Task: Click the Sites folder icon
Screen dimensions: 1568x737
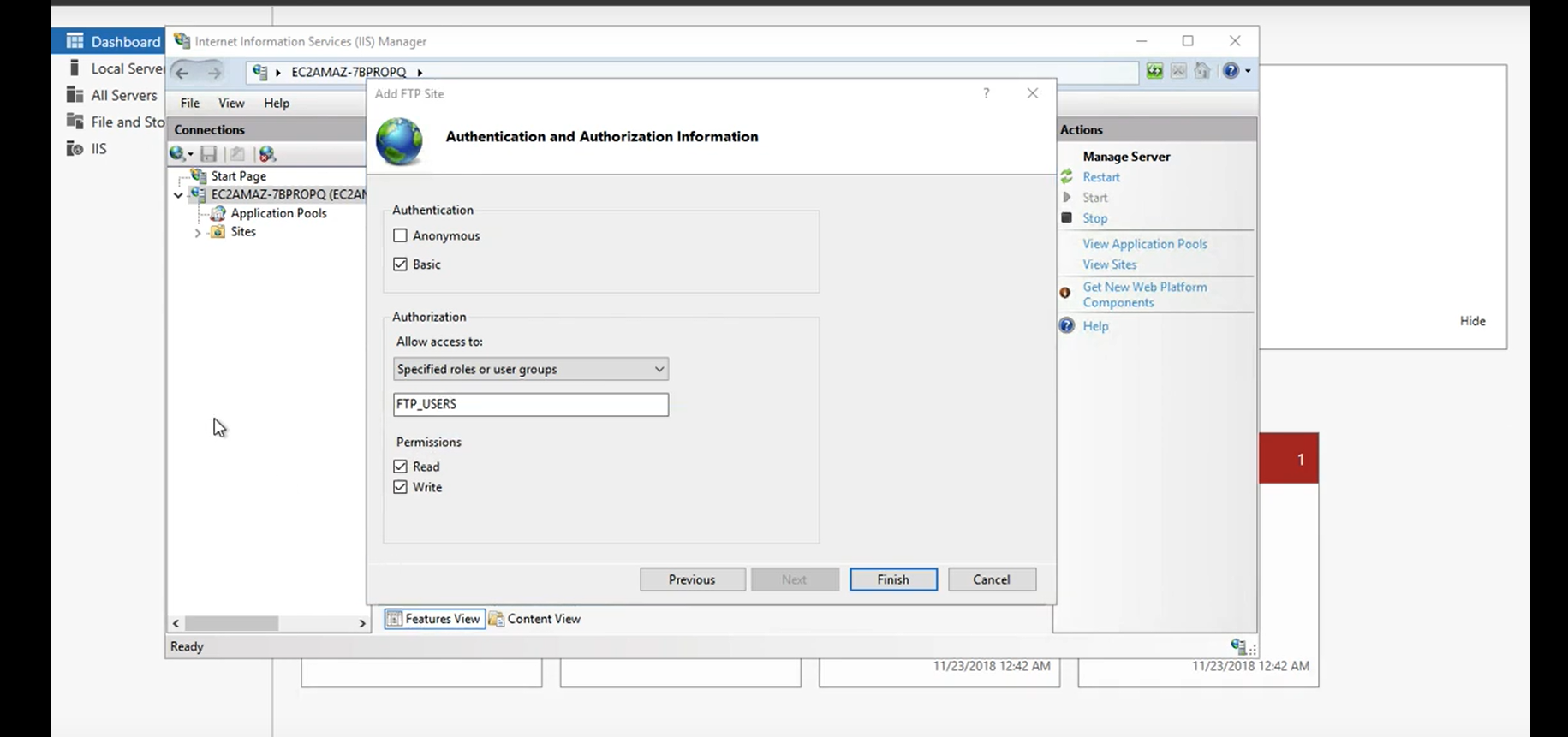Action: [218, 232]
